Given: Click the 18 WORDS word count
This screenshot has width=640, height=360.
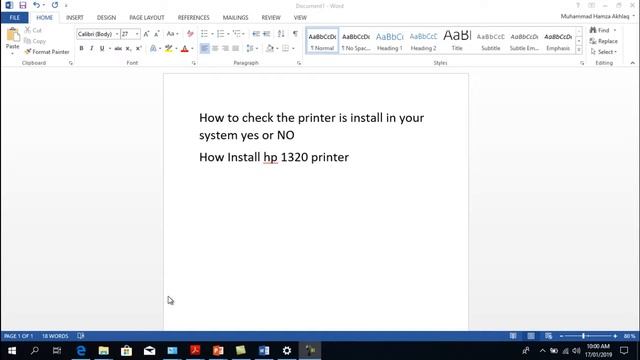Looking at the screenshot, I should pos(55,336).
